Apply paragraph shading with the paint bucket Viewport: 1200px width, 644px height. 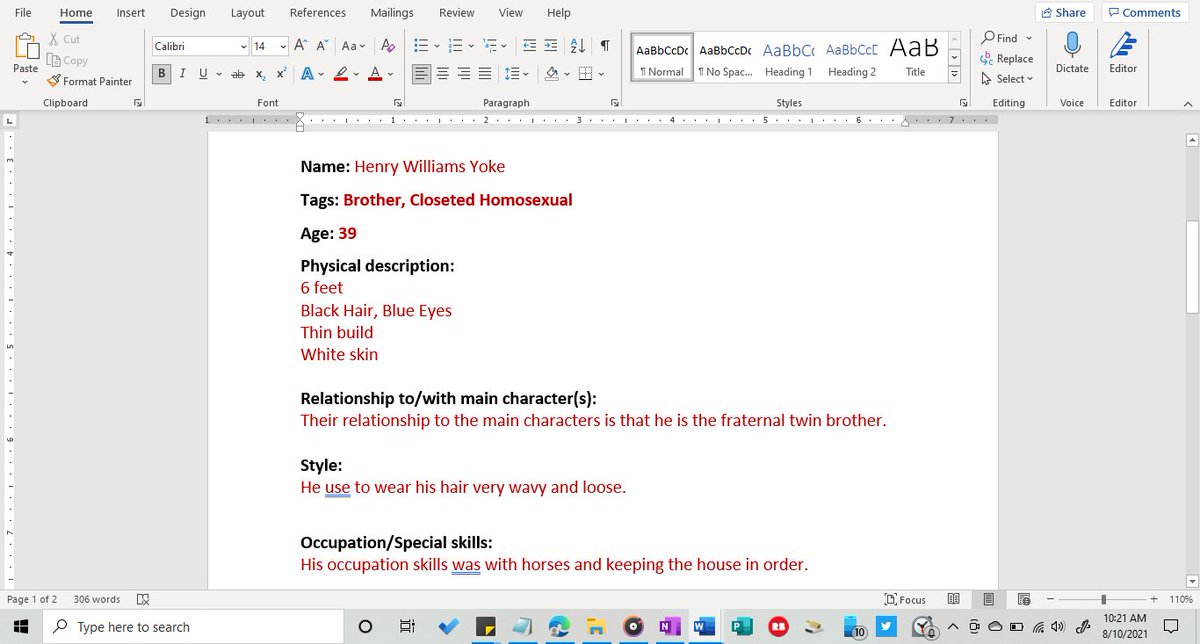coord(550,74)
